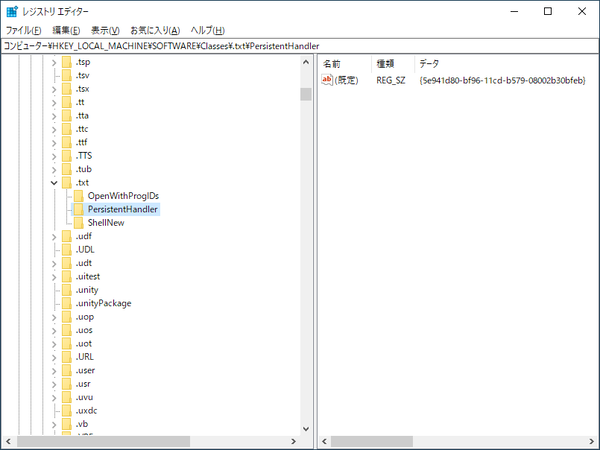Click the OpenWithProgIDs folder icon
The height and width of the screenshot is (450, 600).
coord(78,196)
